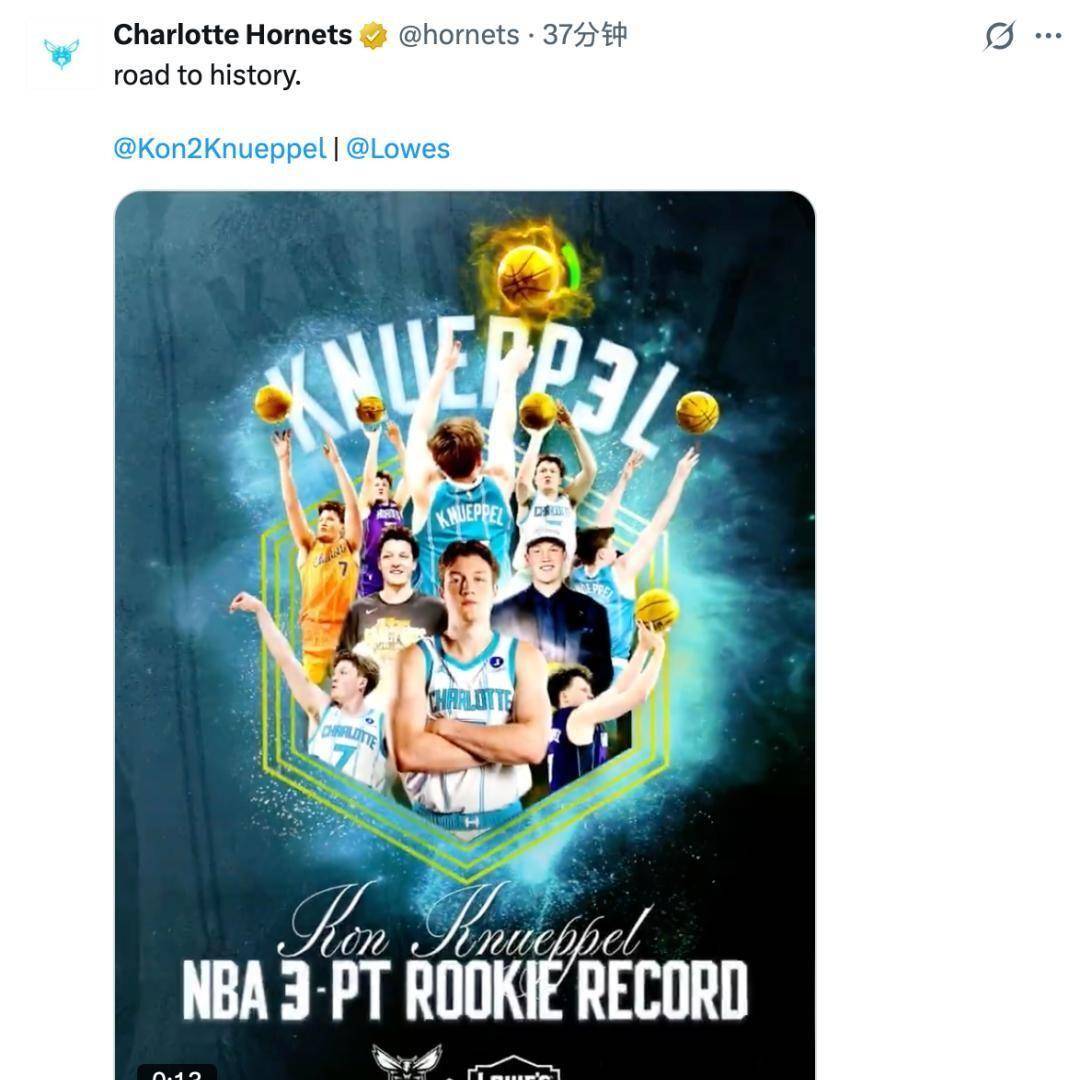Click the Lowe's logo in the video
This screenshot has width=1069, height=1080.
[514, 1069]
